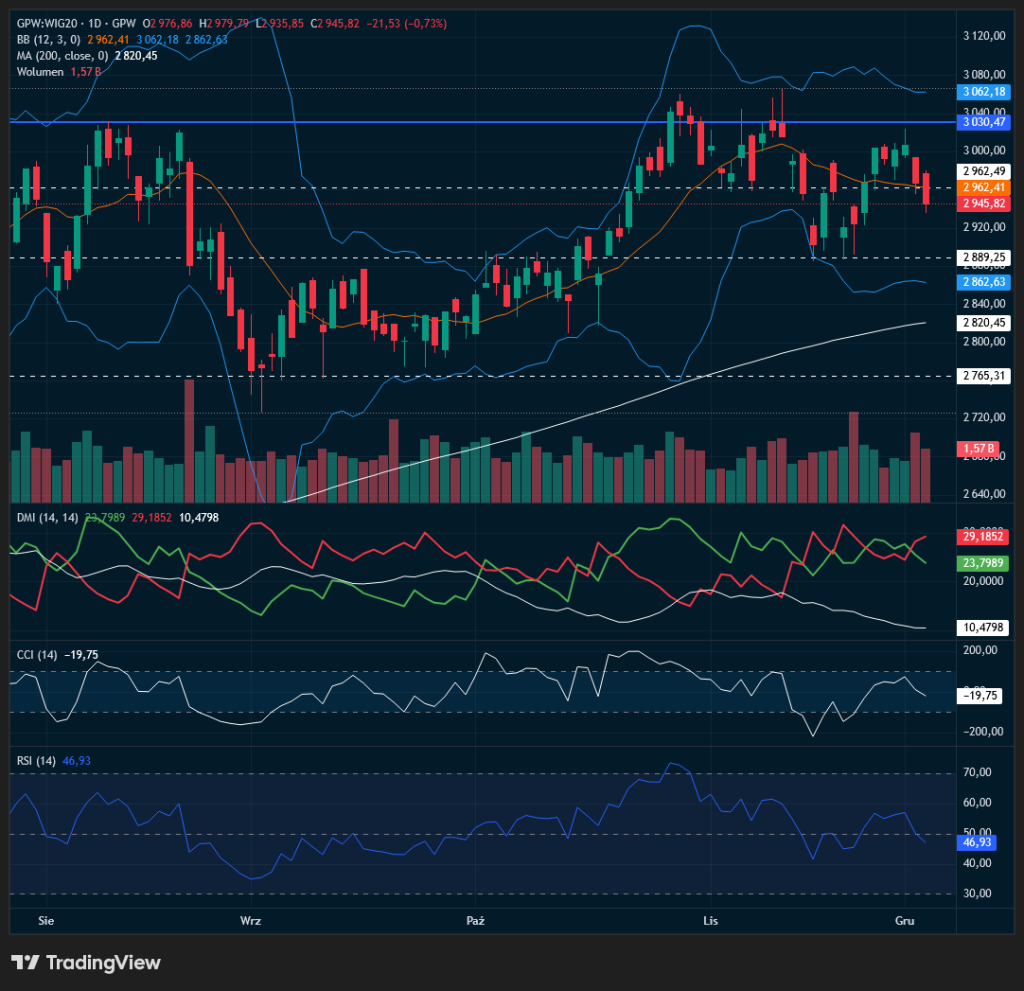Click the 1,57 B volume label

pos(977,450)
